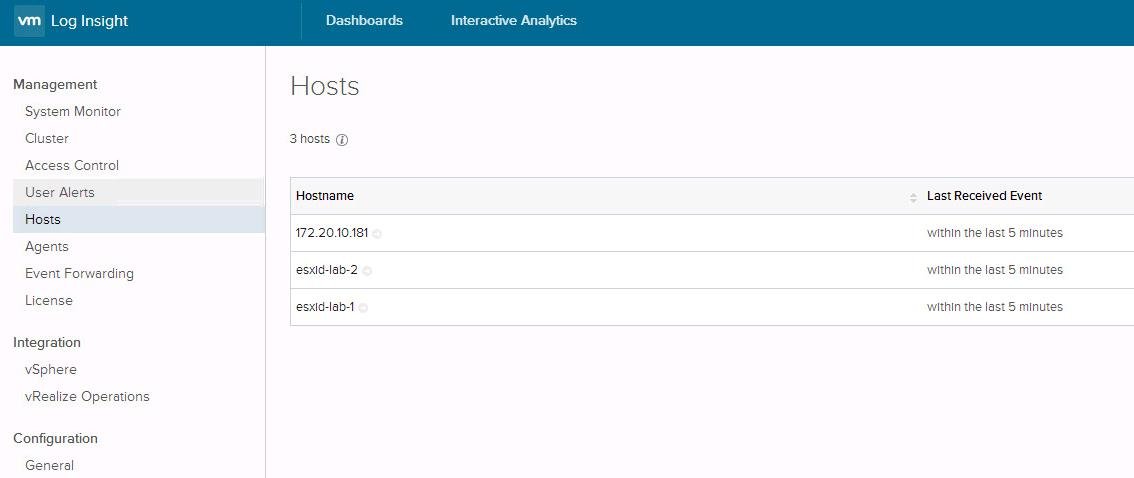Go to Cluster management page
Image resolution: width=1134 pixels, height=478 pixels.
(47, 139)
